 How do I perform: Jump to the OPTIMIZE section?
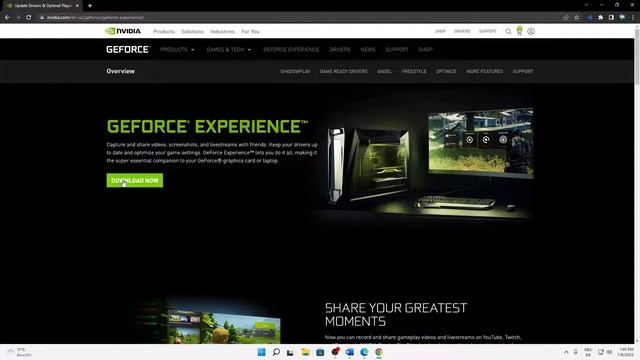tap(446, 71)
